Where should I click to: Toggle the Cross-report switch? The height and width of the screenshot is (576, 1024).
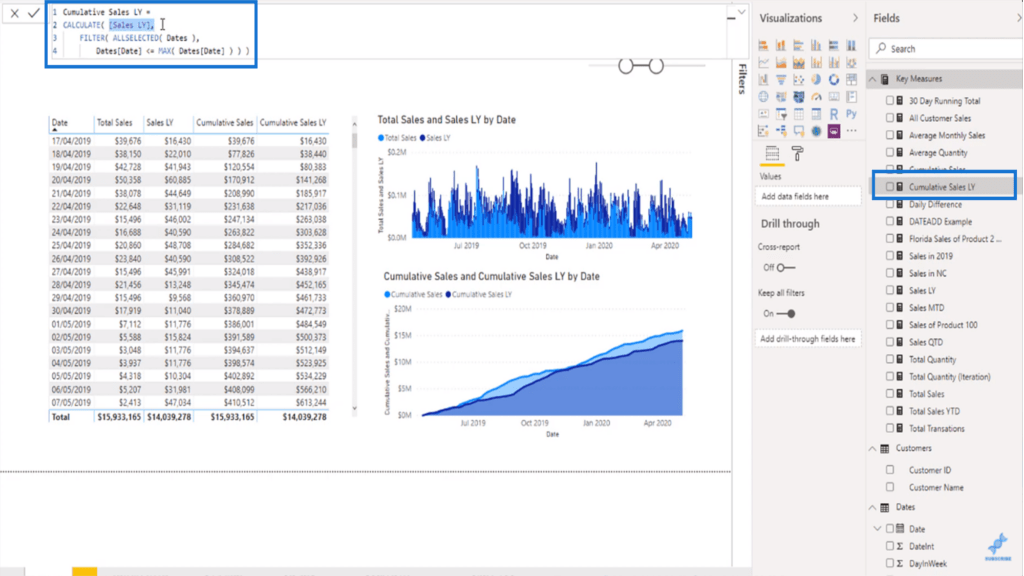[x=786, y=267]
